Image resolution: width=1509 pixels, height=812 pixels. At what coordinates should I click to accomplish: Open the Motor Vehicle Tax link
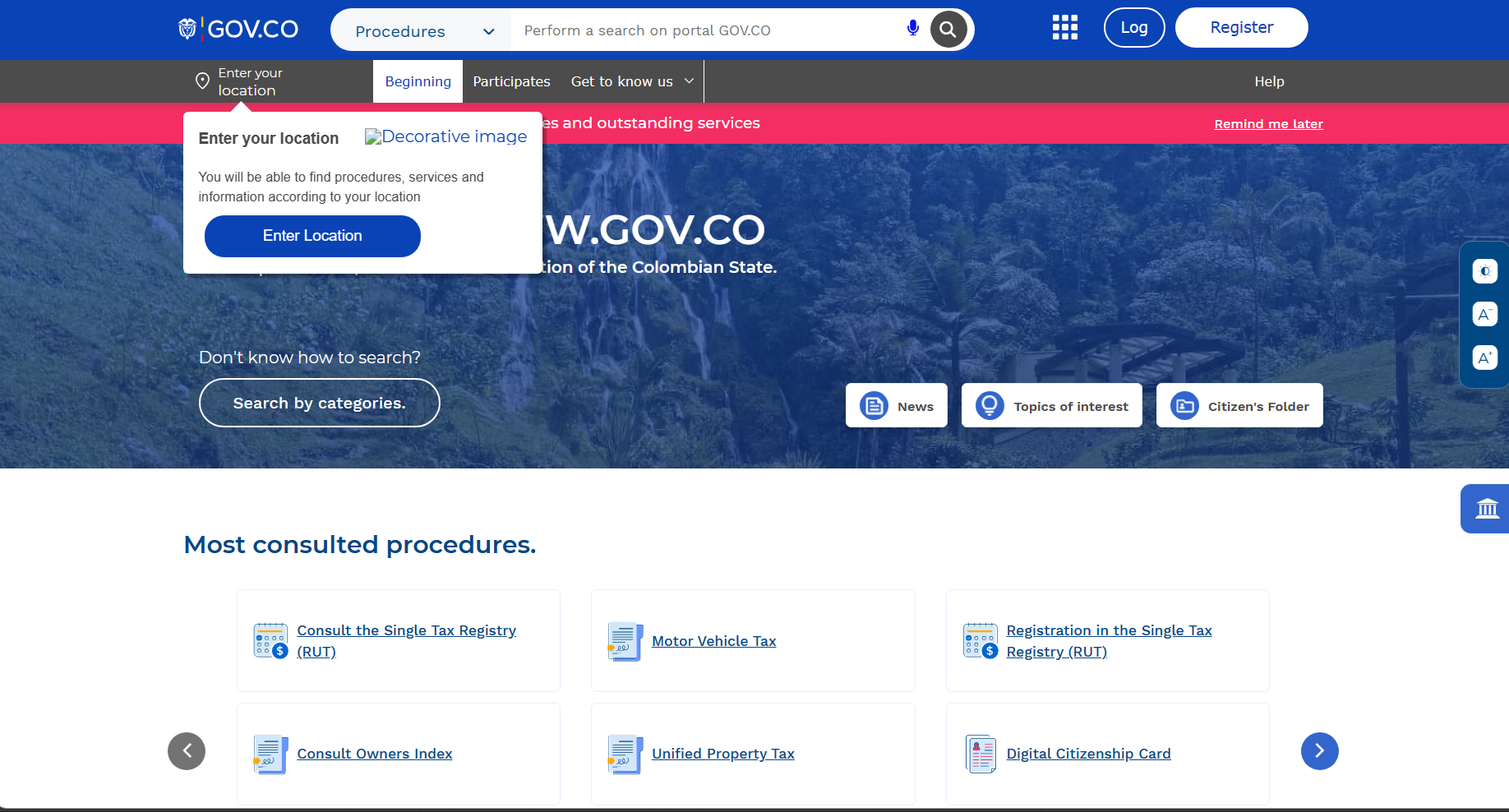(x=713, y=641)
